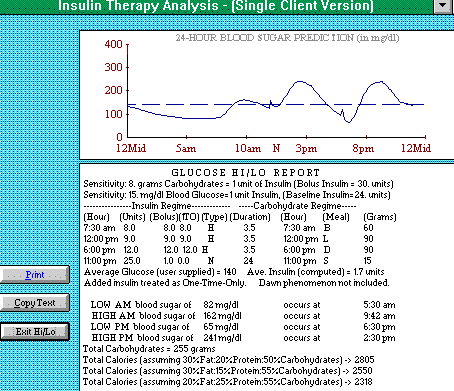Click the 9:42 am occurrence time
This screenshot has width=454, height=391.
pyautogui.click(x=379, y=316)
